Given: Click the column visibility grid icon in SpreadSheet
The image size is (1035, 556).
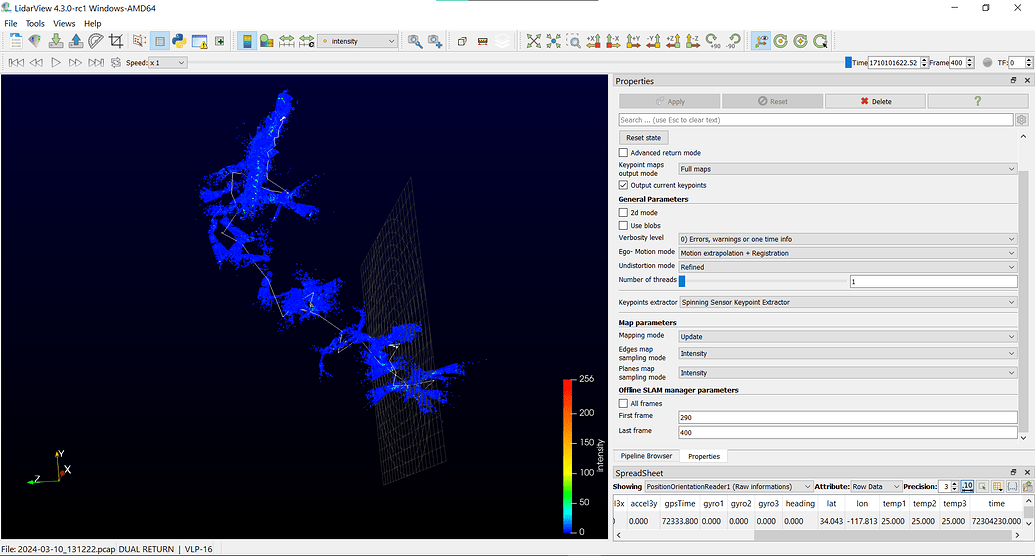Looking at the screenshot, I should (x=997, y=487).
